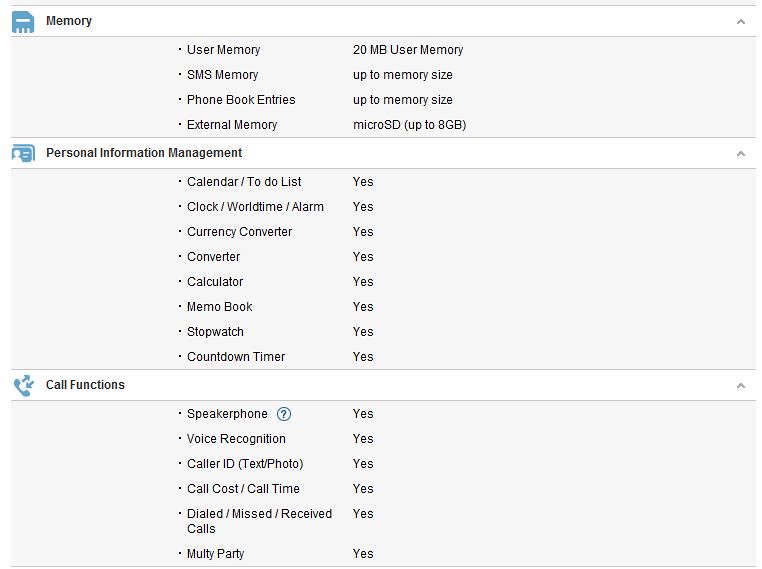Click the Clock / Worldtime / Alarm label
The width and height of the screenshot is (762, 569).
pyautogui.click(x=255, y=207)
